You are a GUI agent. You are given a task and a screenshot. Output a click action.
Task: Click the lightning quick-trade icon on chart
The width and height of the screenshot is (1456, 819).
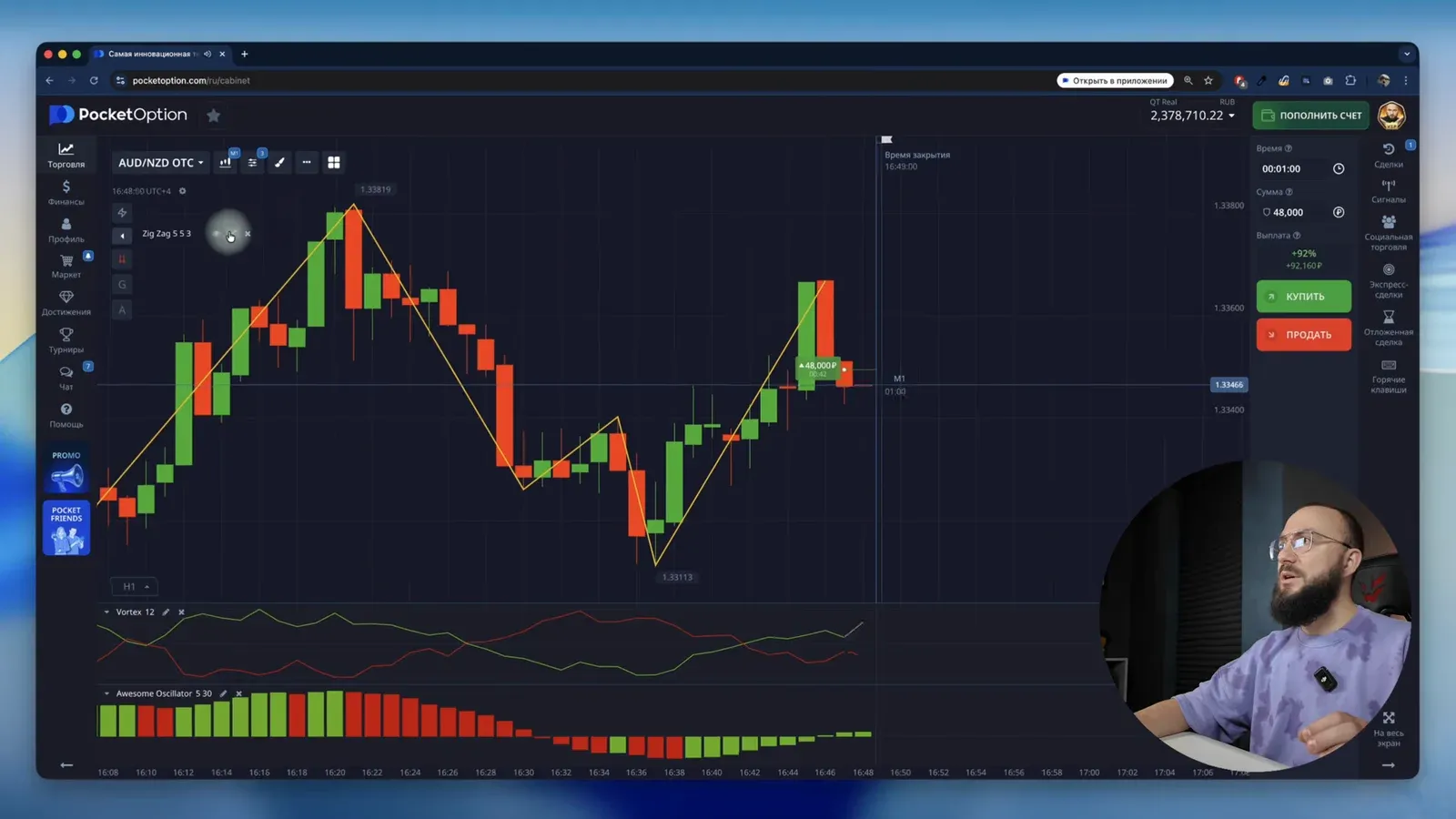pos(122,212)
